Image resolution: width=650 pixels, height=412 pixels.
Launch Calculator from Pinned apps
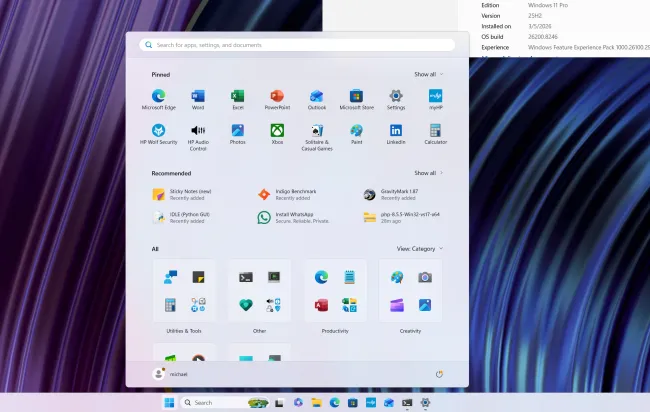(x=435, y=134)
